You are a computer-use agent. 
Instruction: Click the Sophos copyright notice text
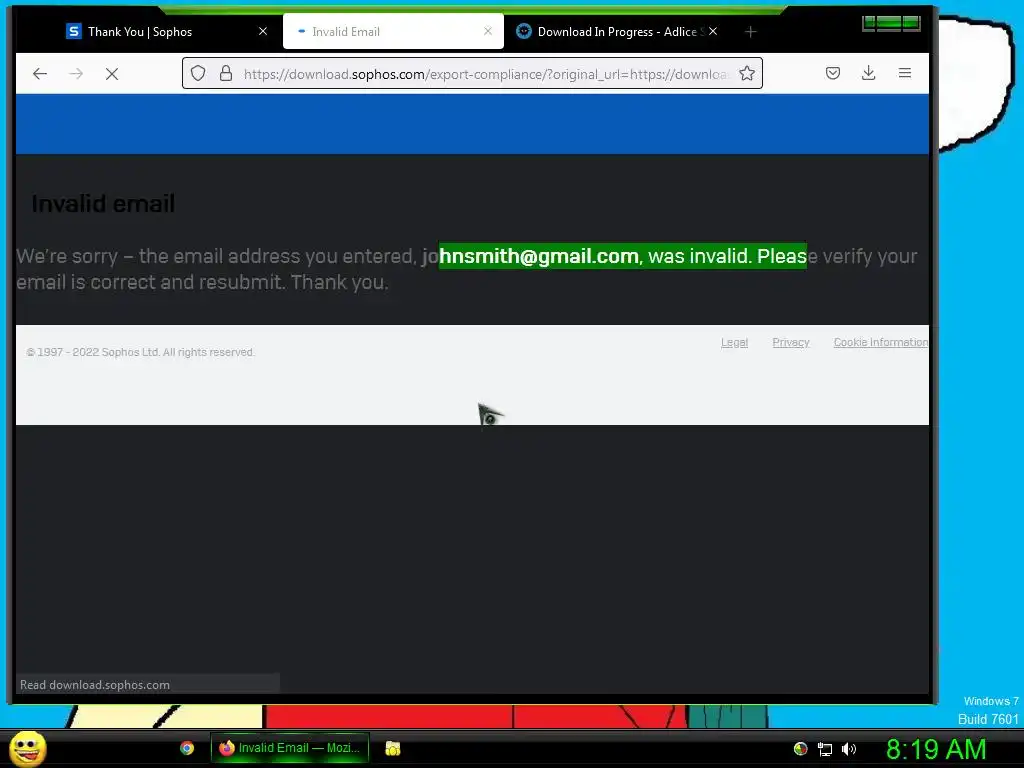tap(140, 352)
